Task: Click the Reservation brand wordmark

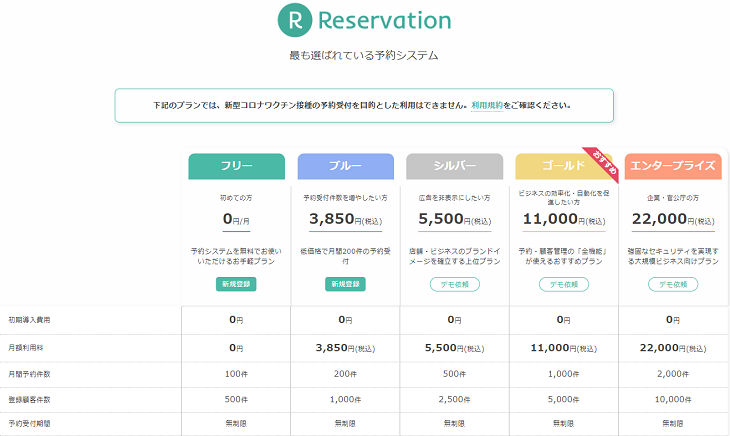Action: click(385, 21)
